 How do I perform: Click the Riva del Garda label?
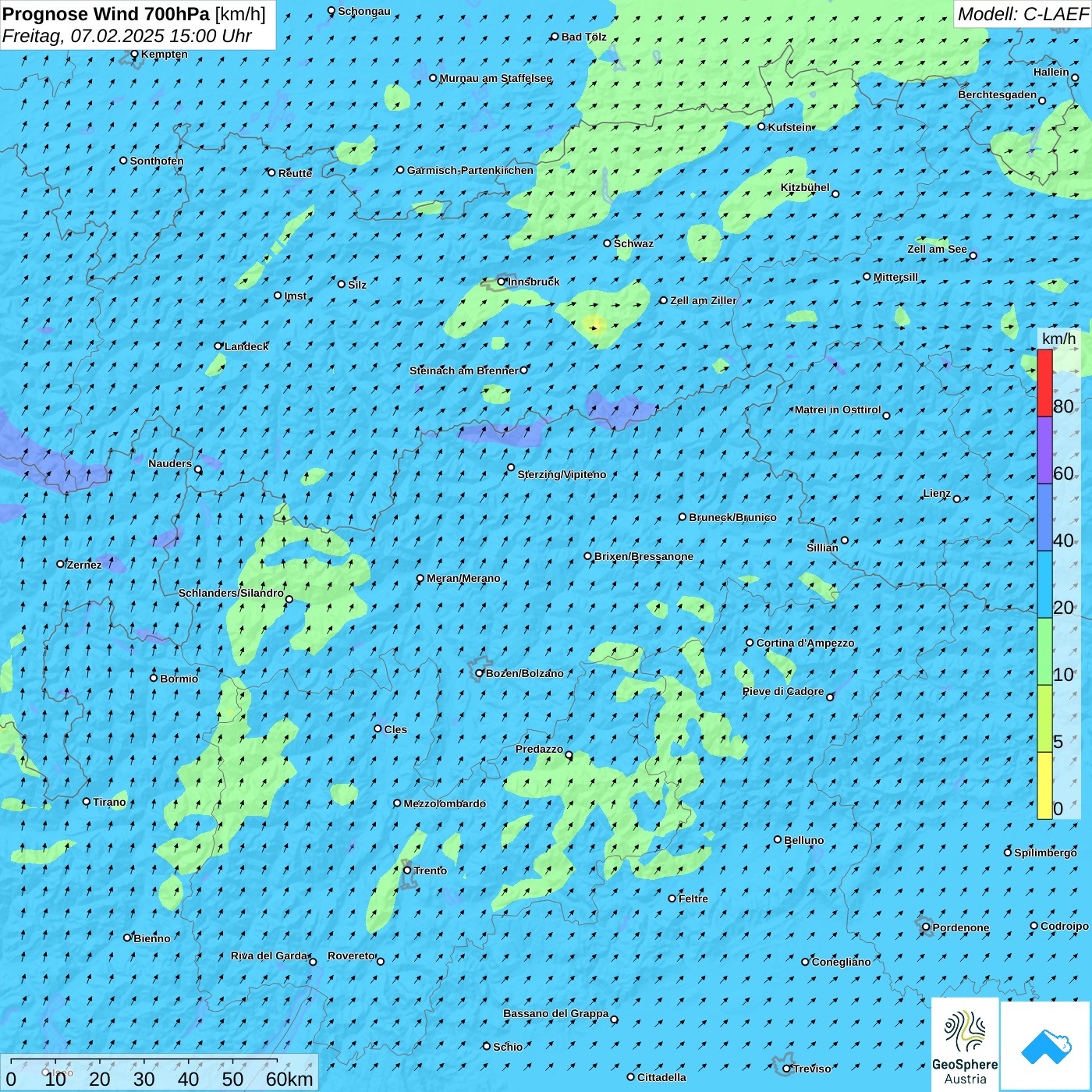[x=269, y=955]
